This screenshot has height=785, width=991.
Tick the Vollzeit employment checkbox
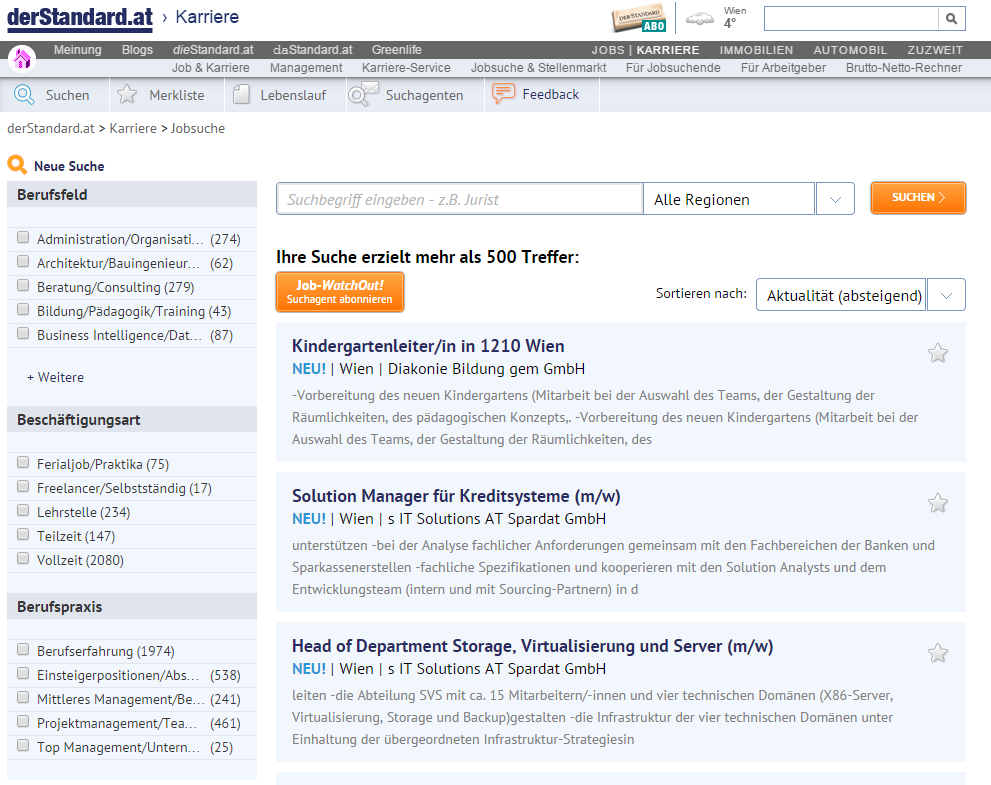click(x=23, y=558)
